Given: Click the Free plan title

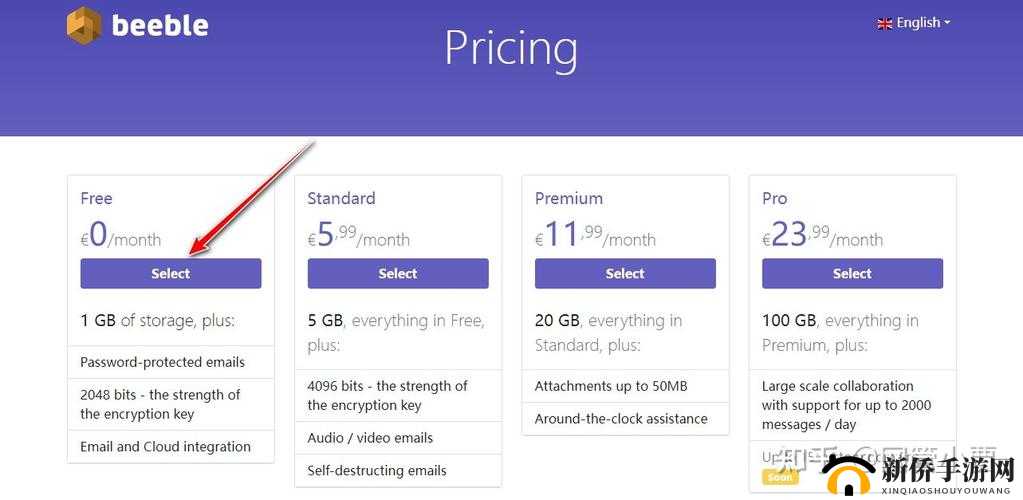Looking at the screenshot, I should click(97, 198).
